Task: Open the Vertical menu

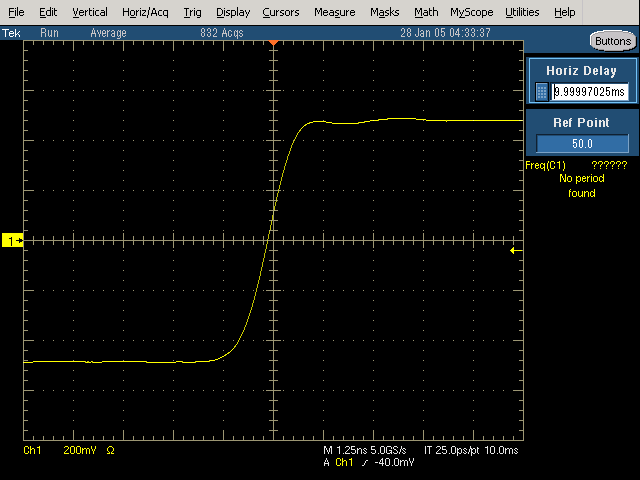Action: point(90,12)
